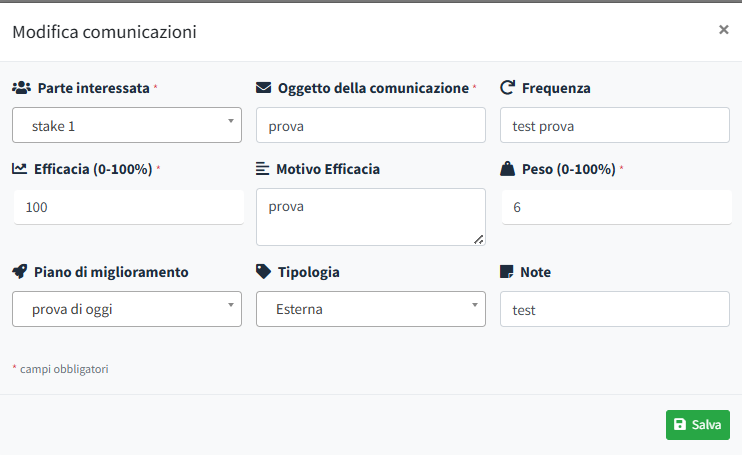Viewport: 742px width, 455px height.
Task: Close the Modifica comunicazioni dialog
Action: 723,30
